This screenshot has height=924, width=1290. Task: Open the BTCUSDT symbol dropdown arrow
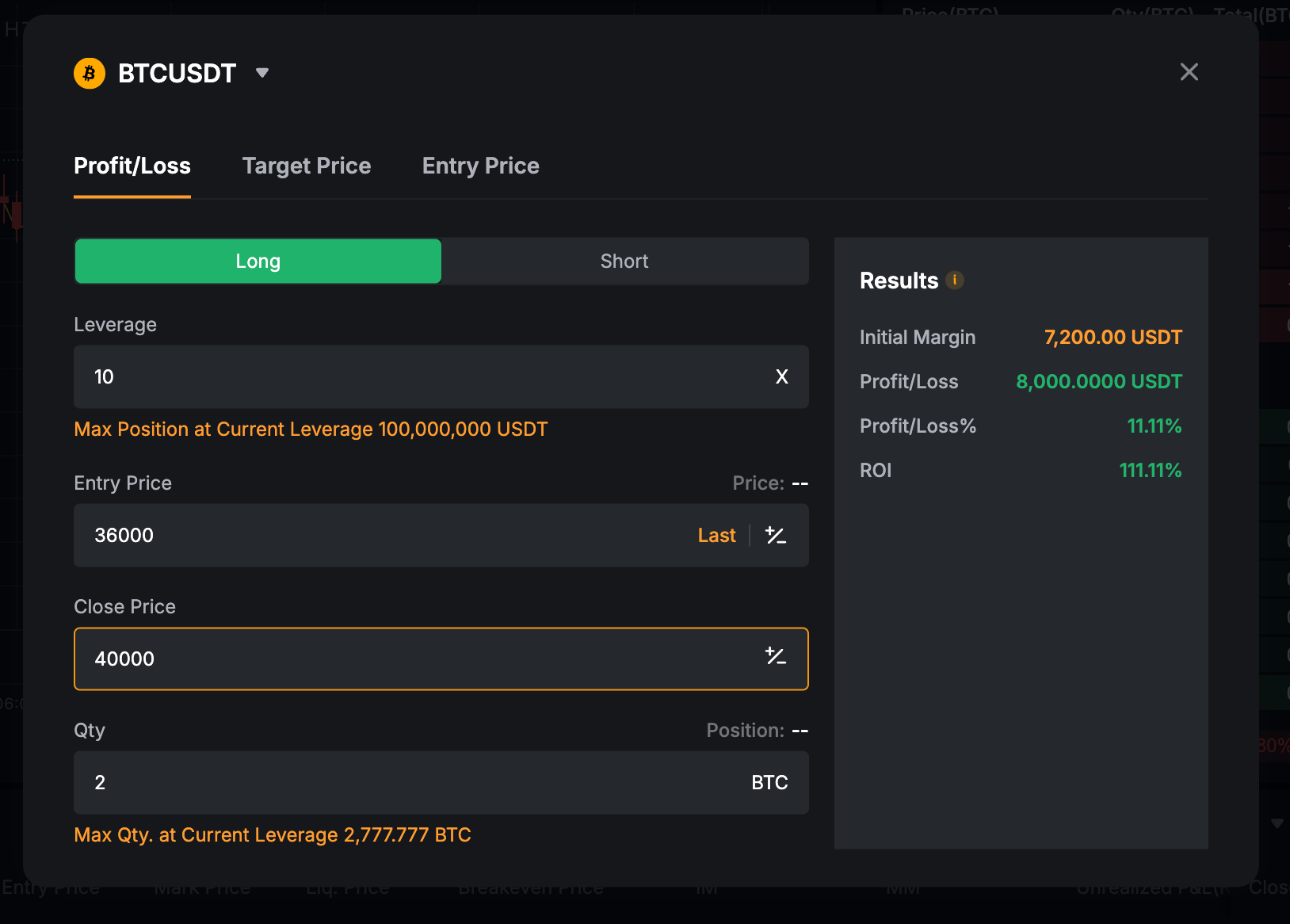262,73
